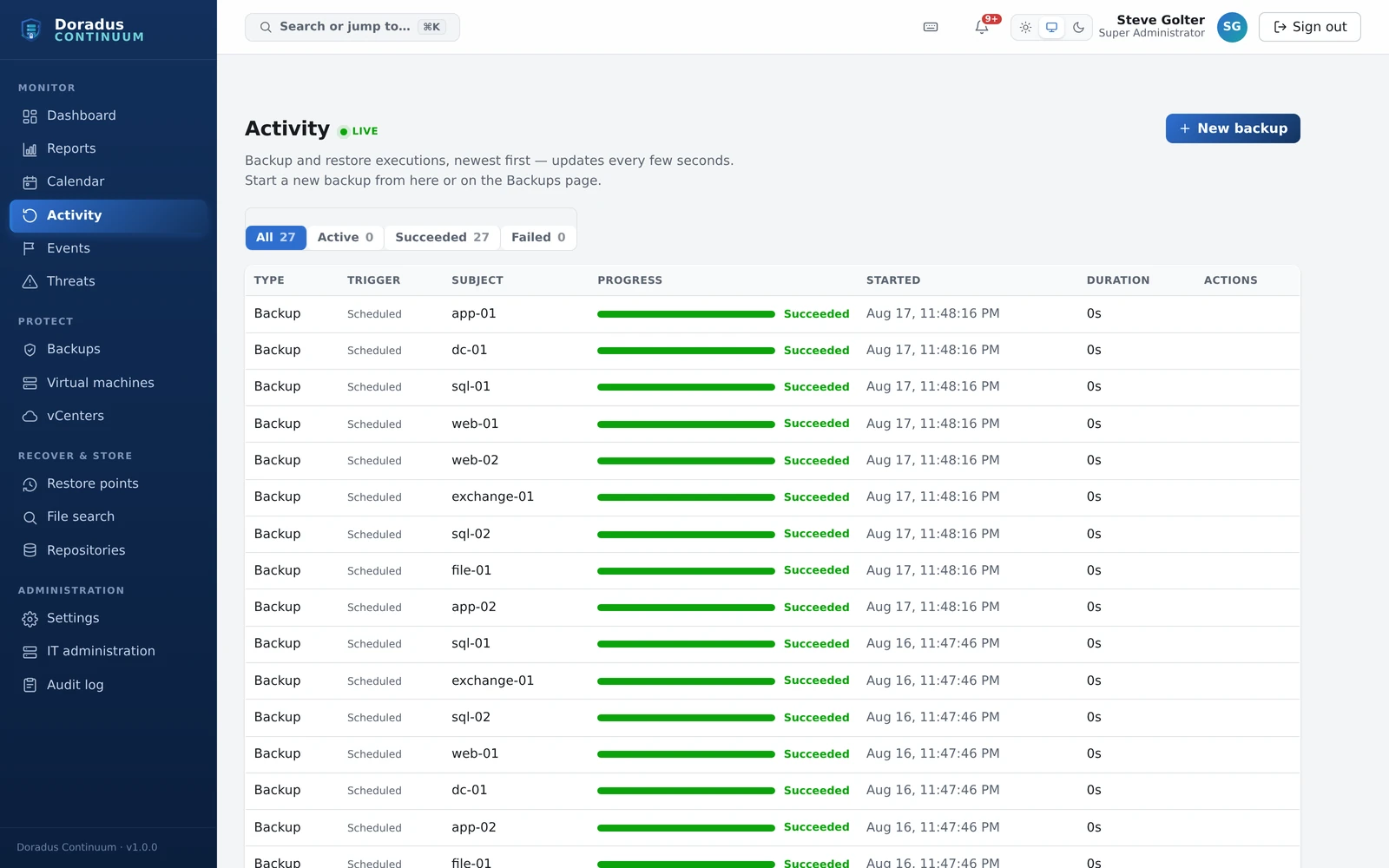
Task: Click the SG user avatar
Action: [x=1232, y=27]
